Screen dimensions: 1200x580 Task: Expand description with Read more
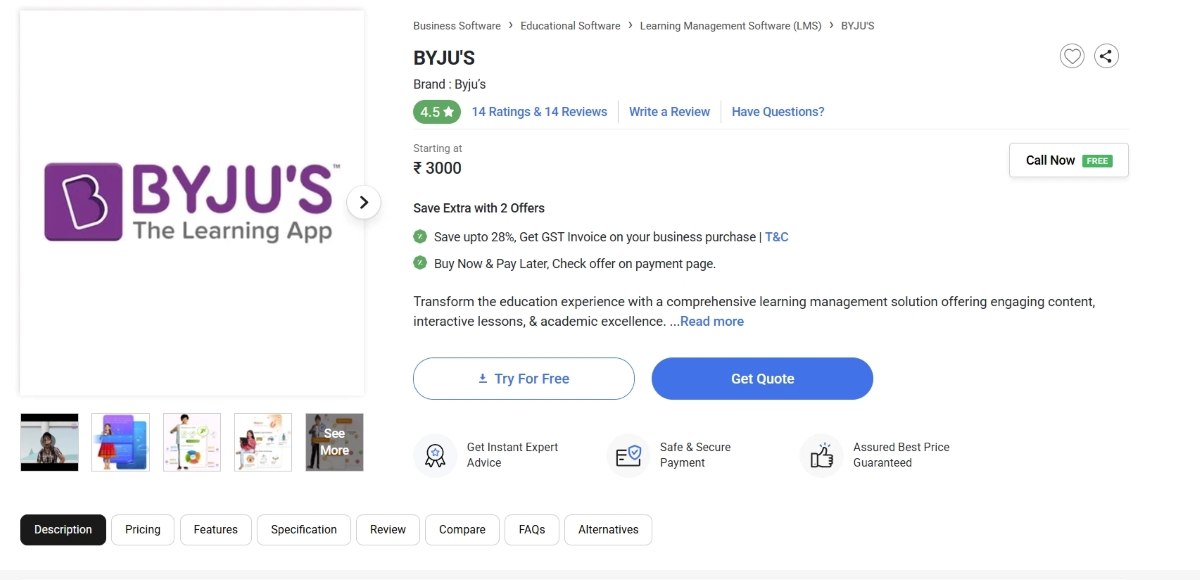click(x=711, y=322)
